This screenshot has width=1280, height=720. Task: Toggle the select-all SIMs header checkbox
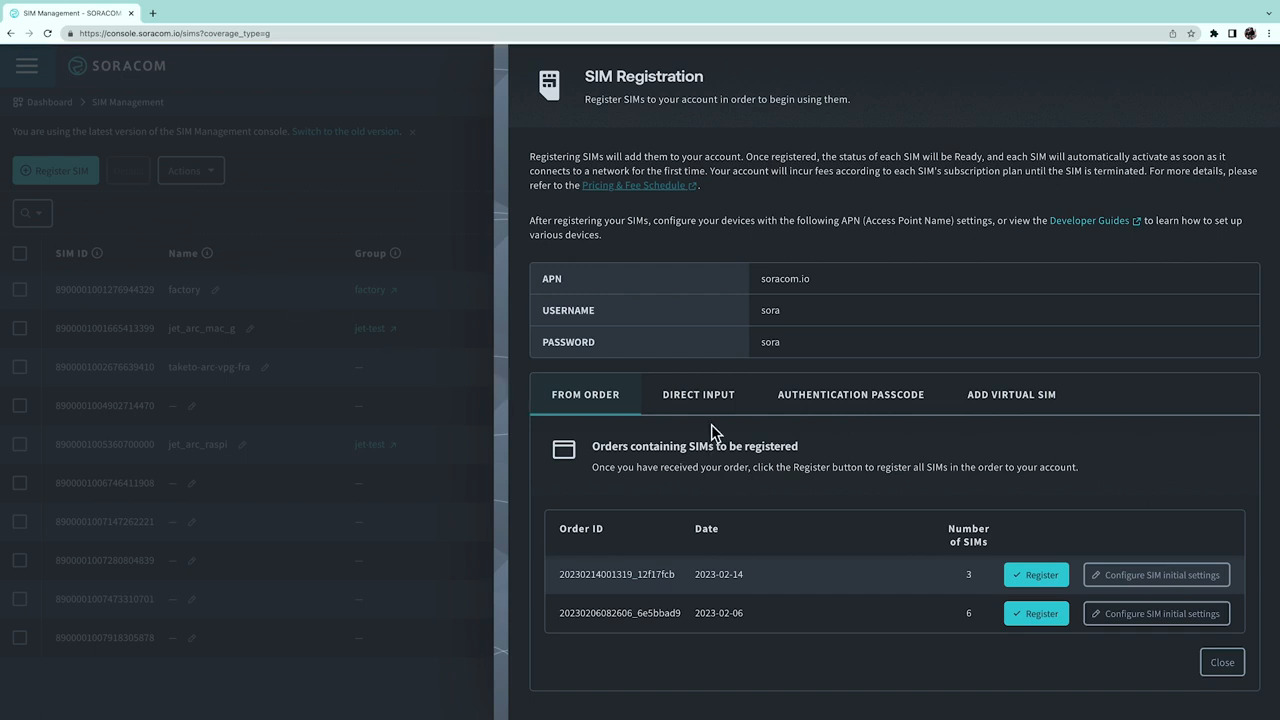pos(20,253)
